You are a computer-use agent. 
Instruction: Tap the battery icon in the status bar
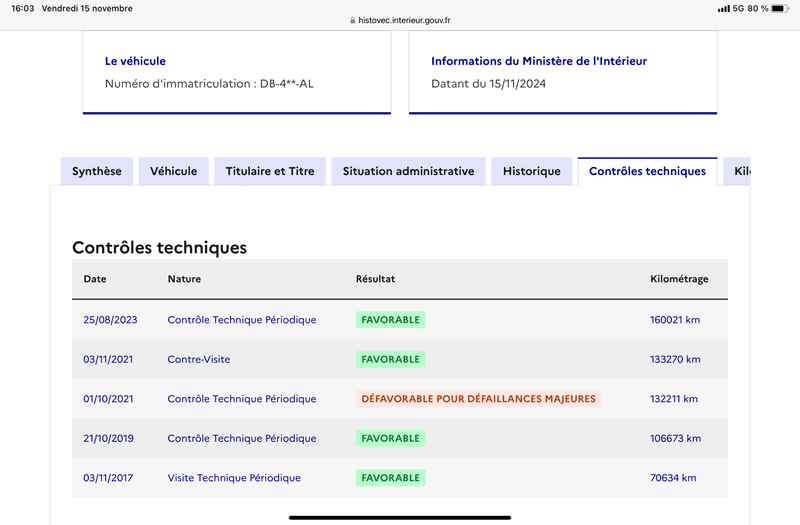coord(780,9)
